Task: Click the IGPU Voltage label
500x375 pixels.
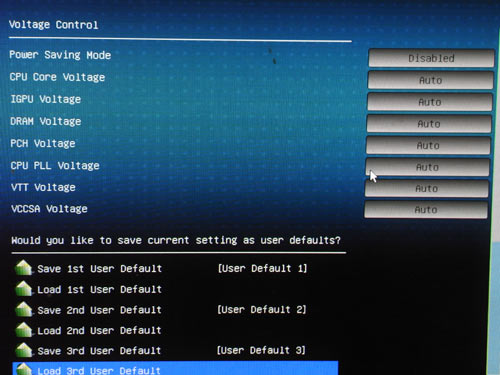Action: click(46, 99)
